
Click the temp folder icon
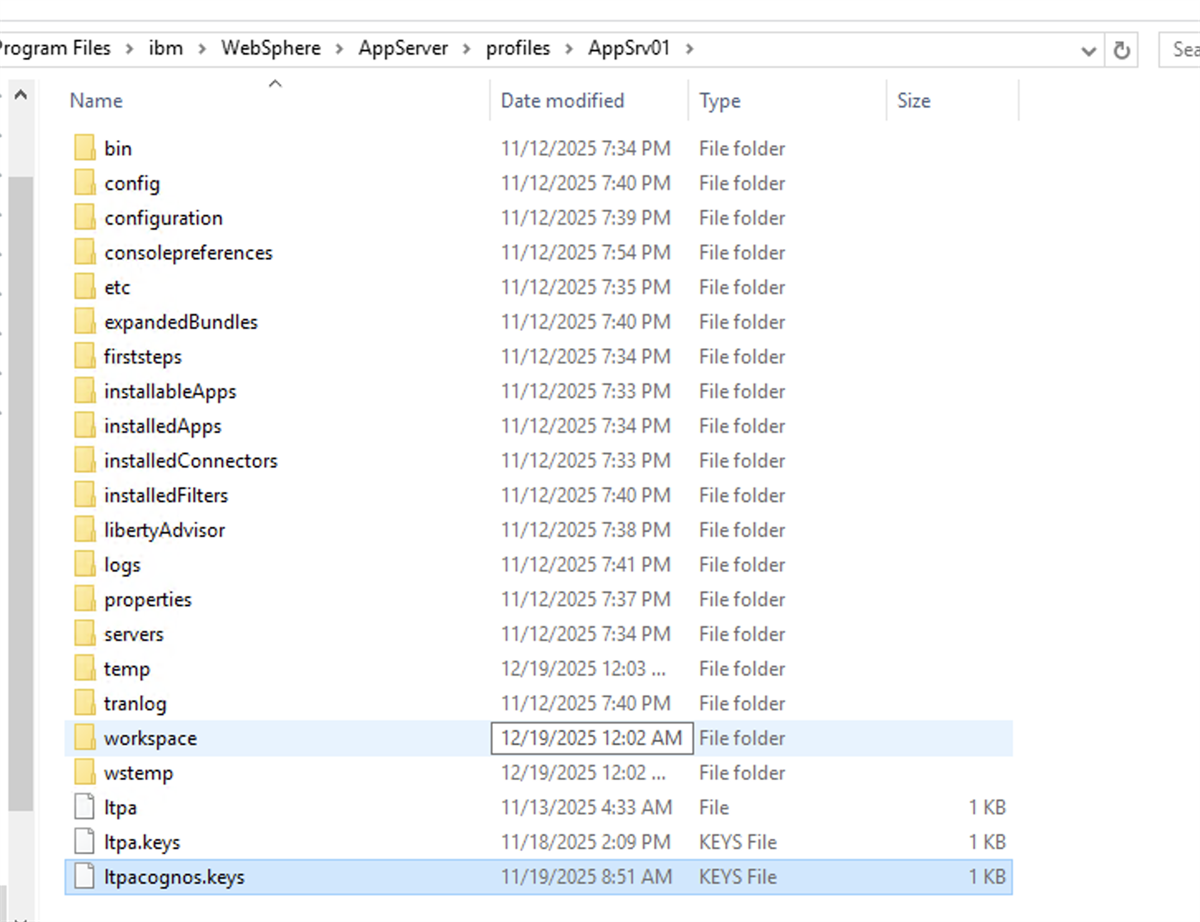click(x=85, y=669)
